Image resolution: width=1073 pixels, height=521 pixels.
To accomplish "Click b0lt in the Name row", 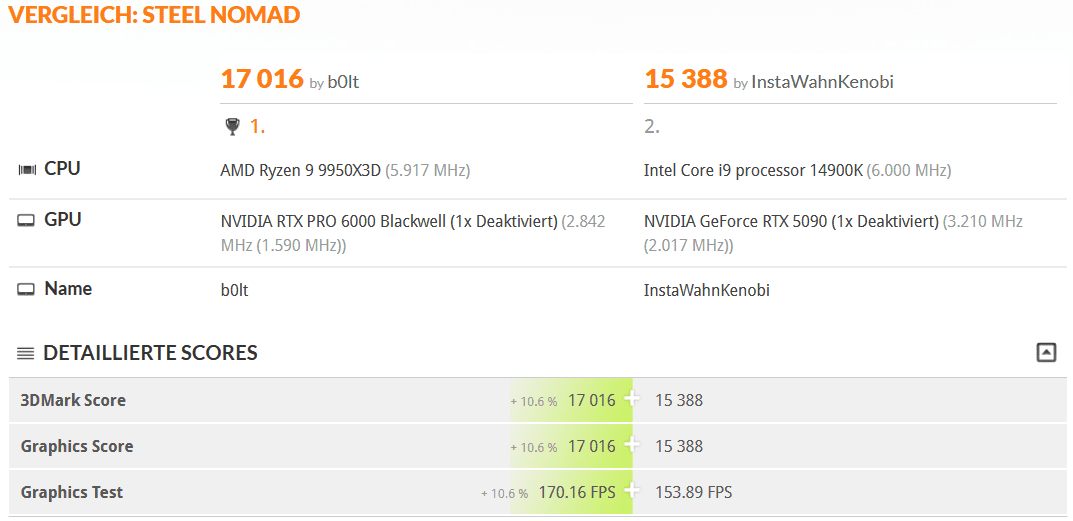I will click(236, 290).
